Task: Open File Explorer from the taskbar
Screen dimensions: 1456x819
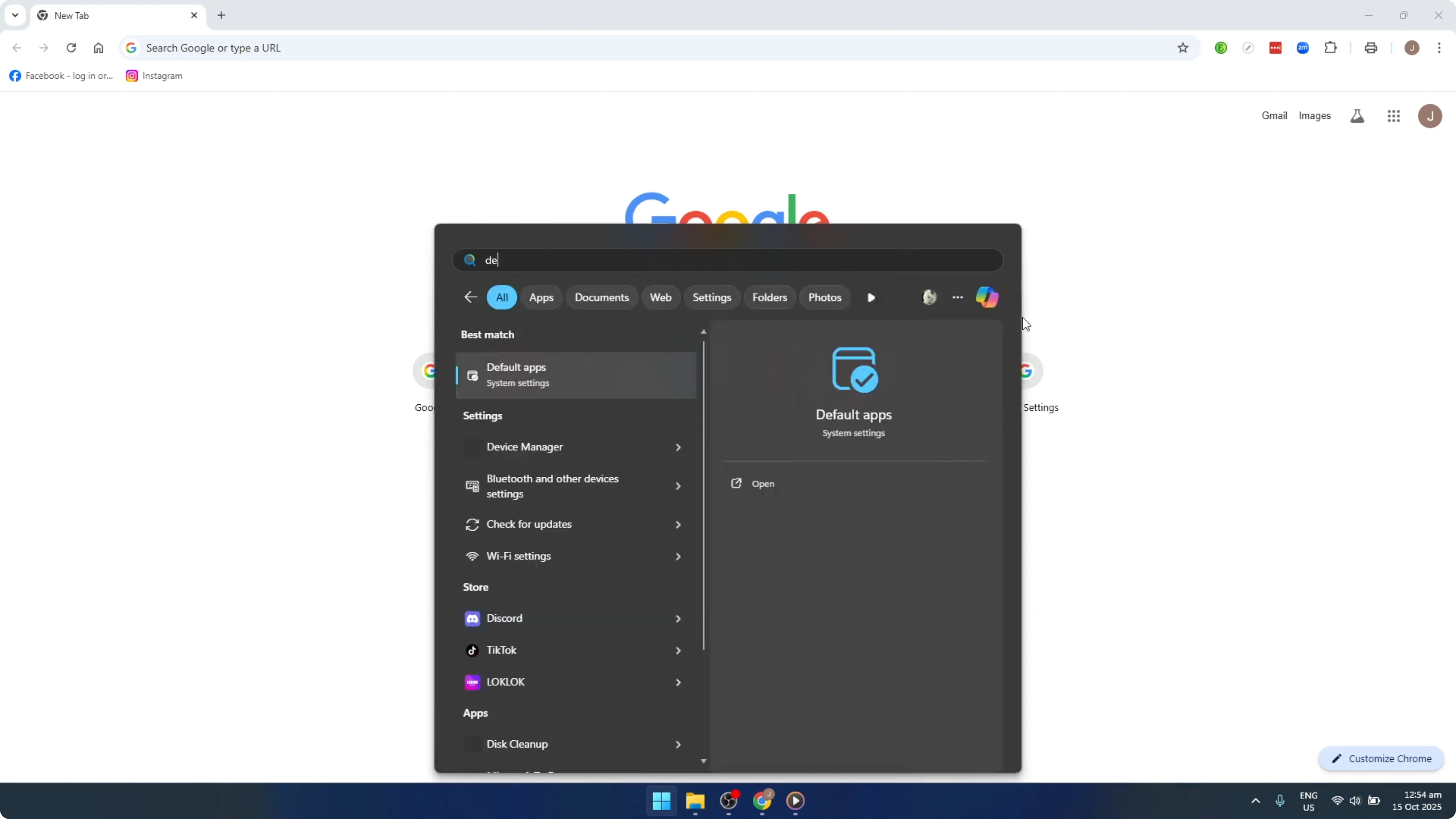Action: click(x=695, y=801)
